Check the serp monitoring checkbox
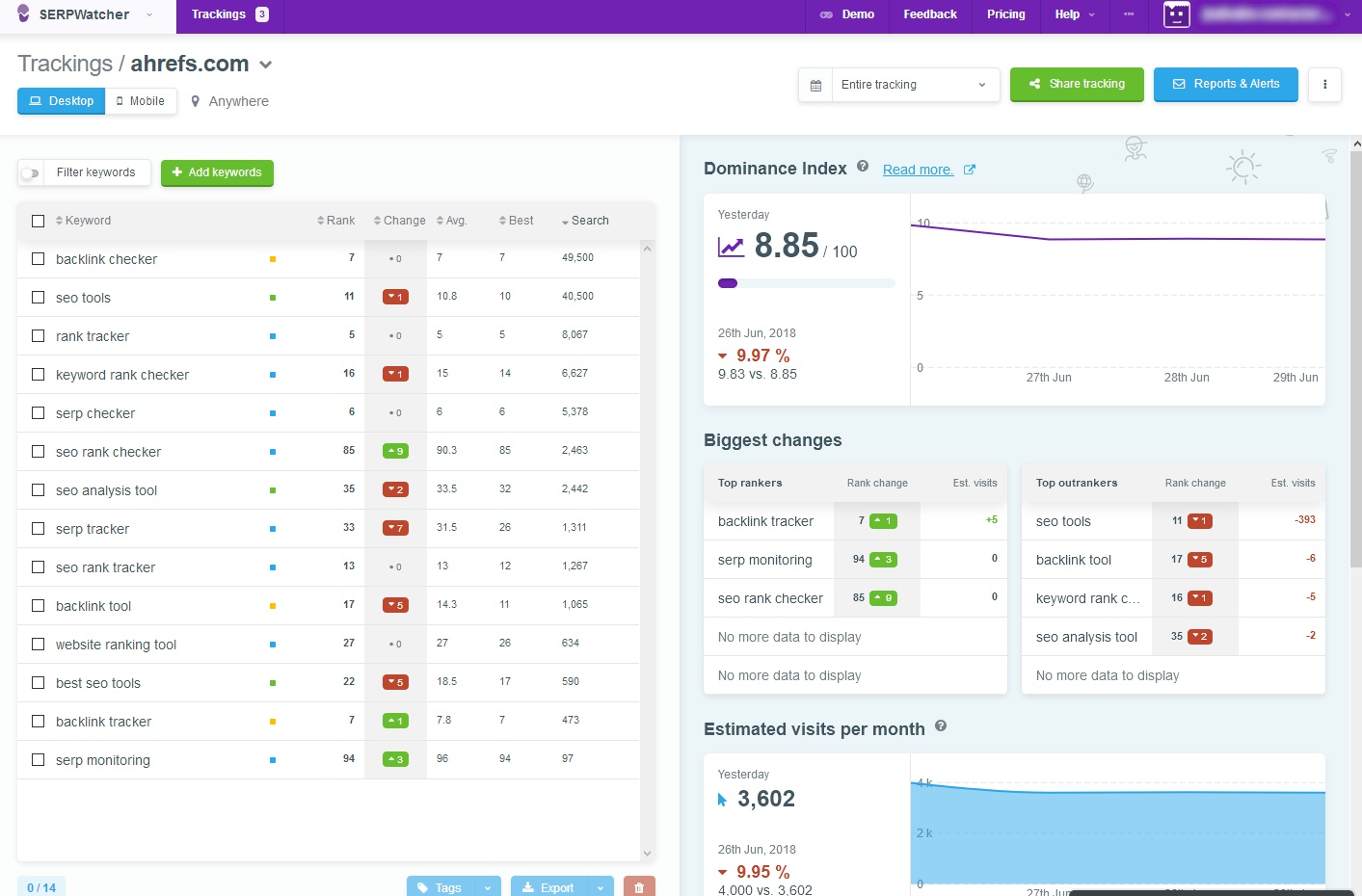 coord(39,760)
